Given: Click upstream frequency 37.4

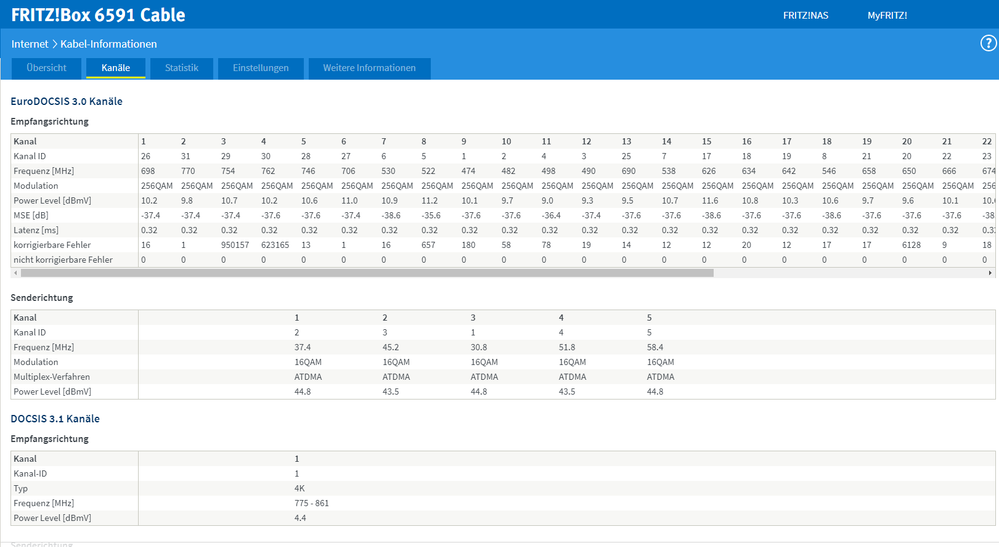Looking at the screenshot, I should pos(303,347).
